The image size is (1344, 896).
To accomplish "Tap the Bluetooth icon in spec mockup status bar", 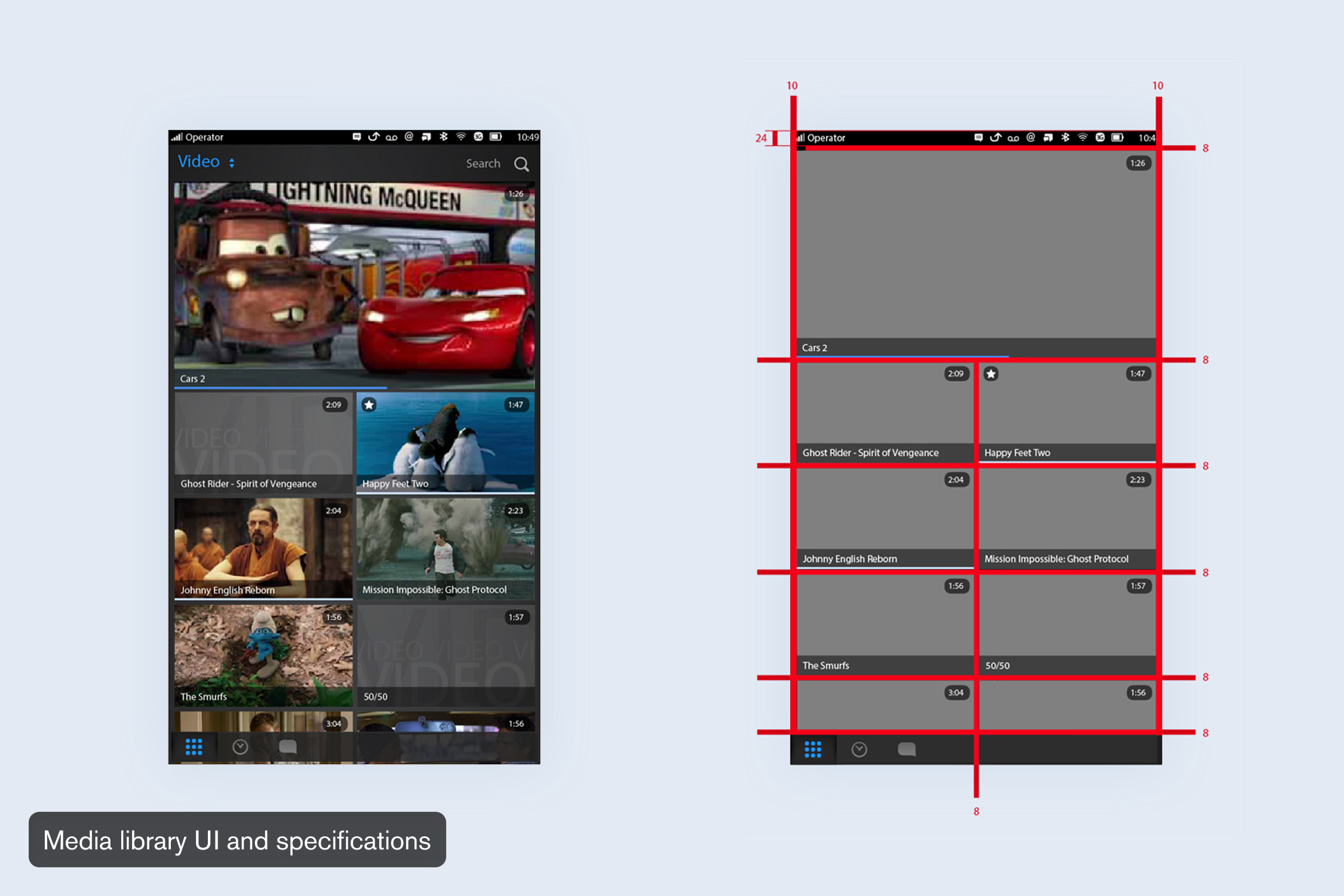I will [1065, 137].
